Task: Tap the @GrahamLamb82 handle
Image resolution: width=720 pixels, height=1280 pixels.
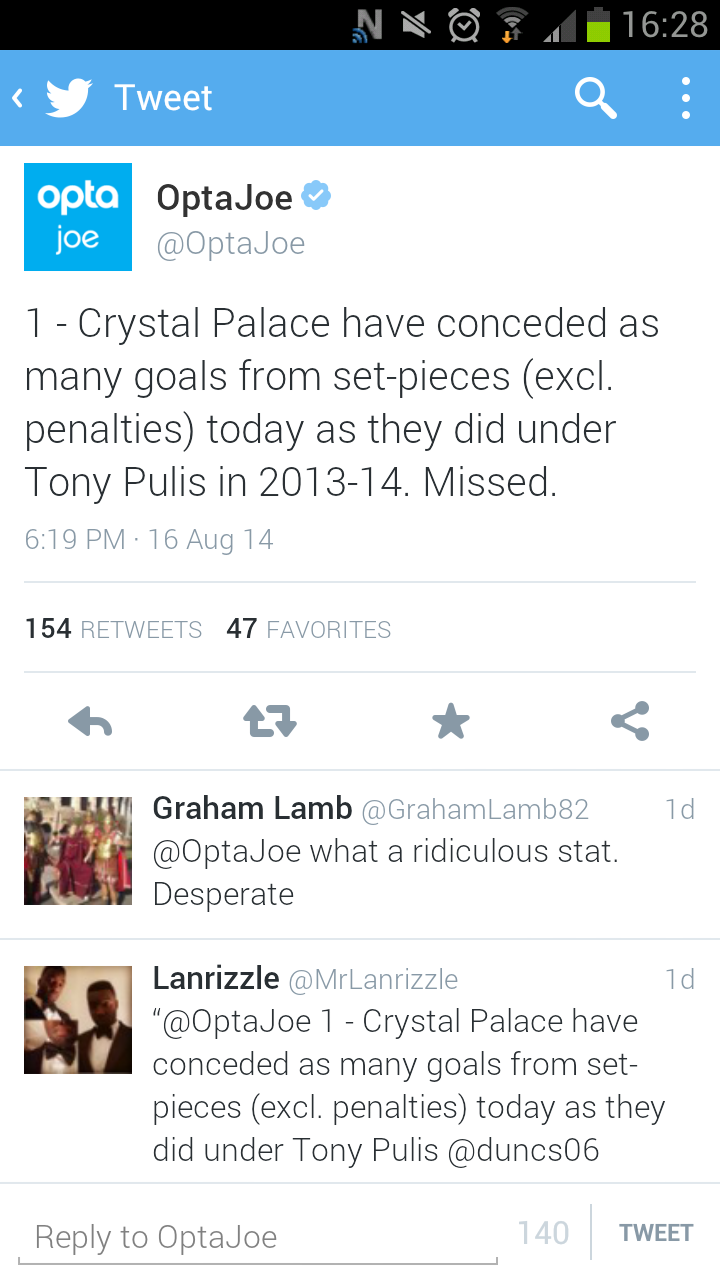Action: click(474, 809)
